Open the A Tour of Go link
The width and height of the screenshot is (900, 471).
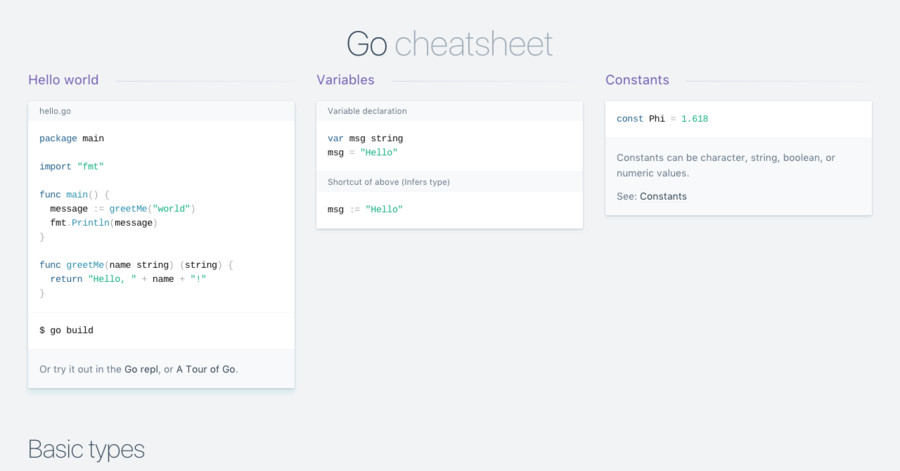(206, 369)
